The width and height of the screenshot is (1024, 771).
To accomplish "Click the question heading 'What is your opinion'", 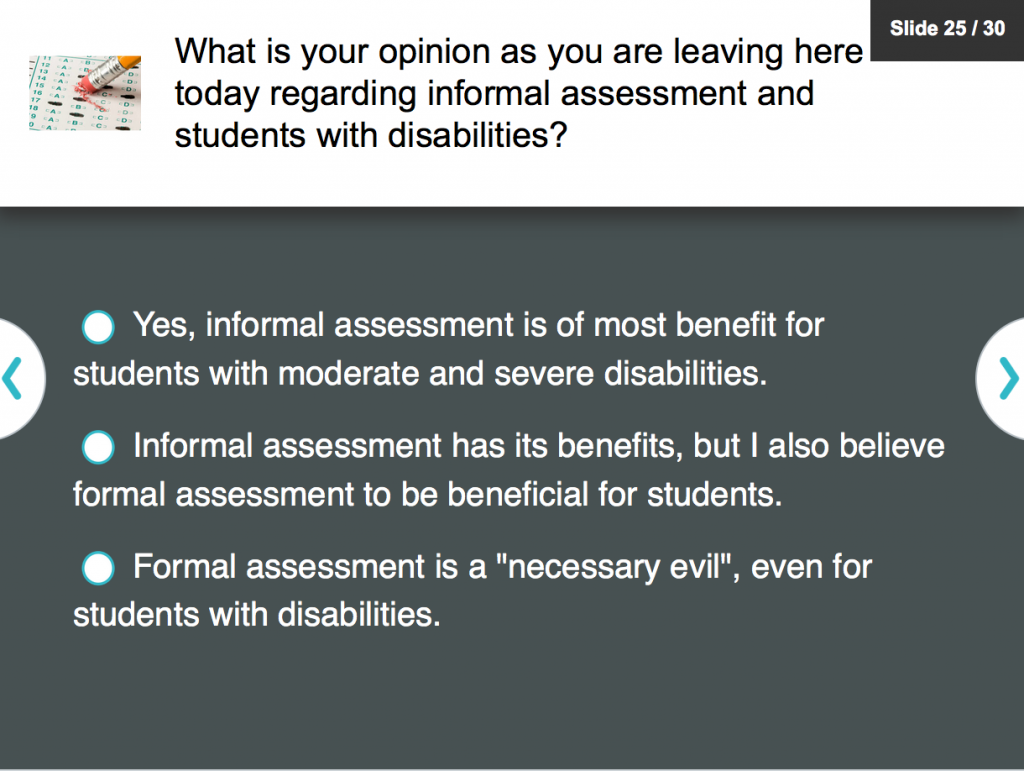I will tap(518, 51).
